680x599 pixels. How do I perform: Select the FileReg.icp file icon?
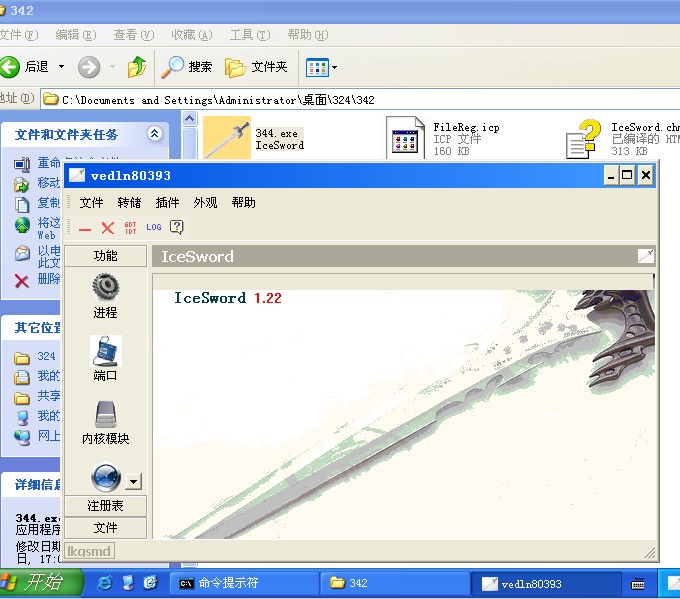pyautogui.click(x=405, y=138)
